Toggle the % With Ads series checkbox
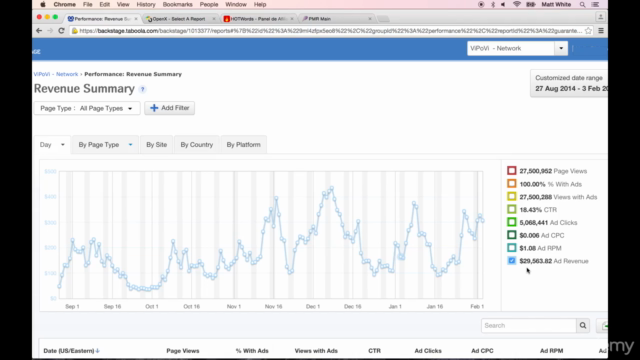Viewport: 640px width, 360px height. pos(511,184)
